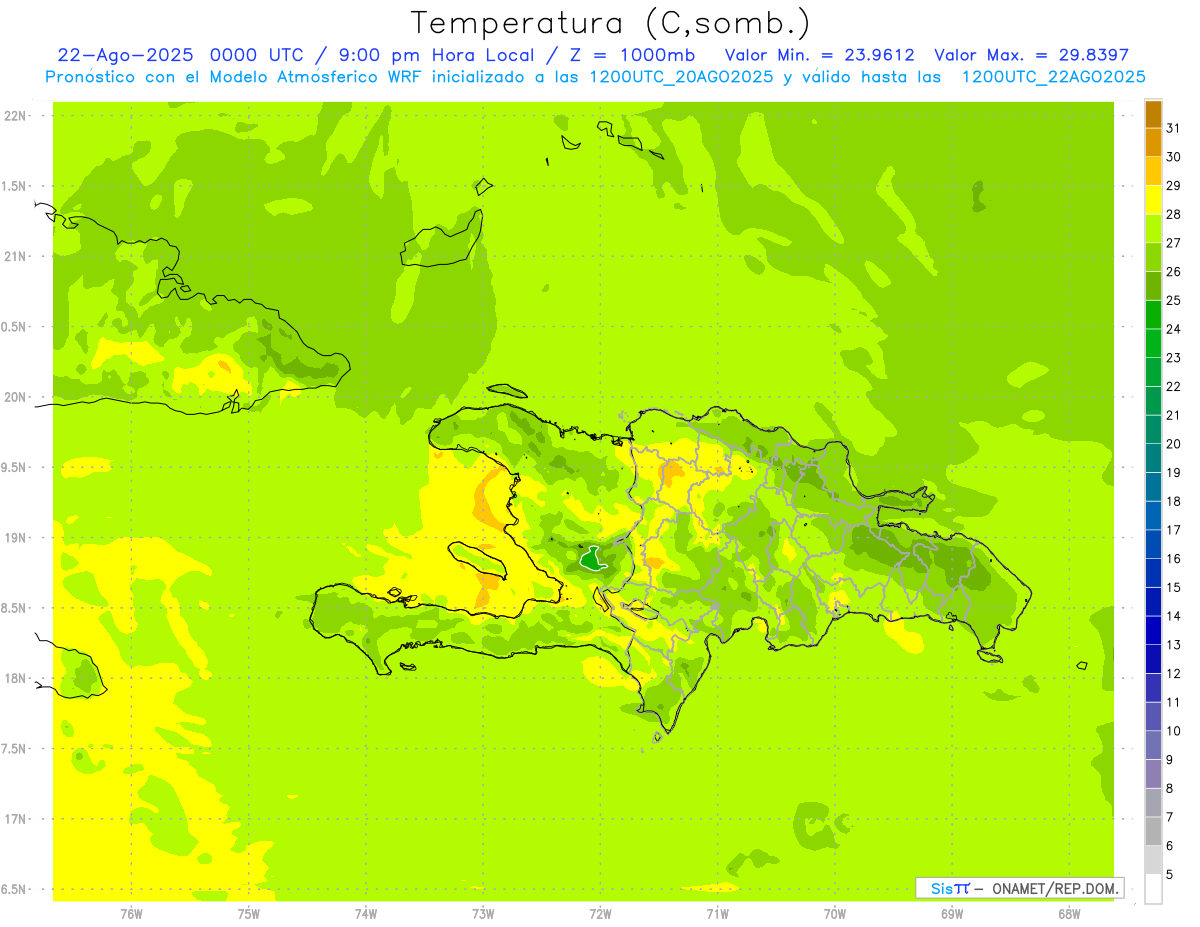Viewport: 1200px width, 927px height.
Task: Click the '15' legend value
Action: click(1173, 588)
